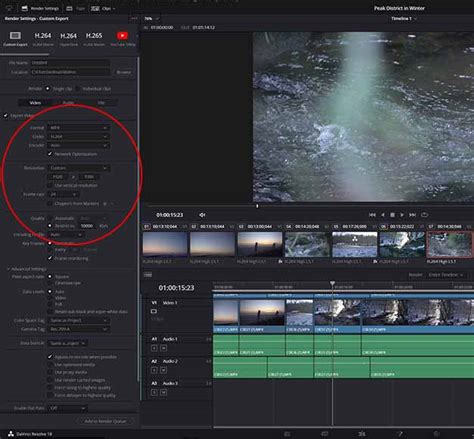Enable Use vertical resolution checkbox
Image resolution: width=474 pixels, height=439 pixels.
pos(50,185)
